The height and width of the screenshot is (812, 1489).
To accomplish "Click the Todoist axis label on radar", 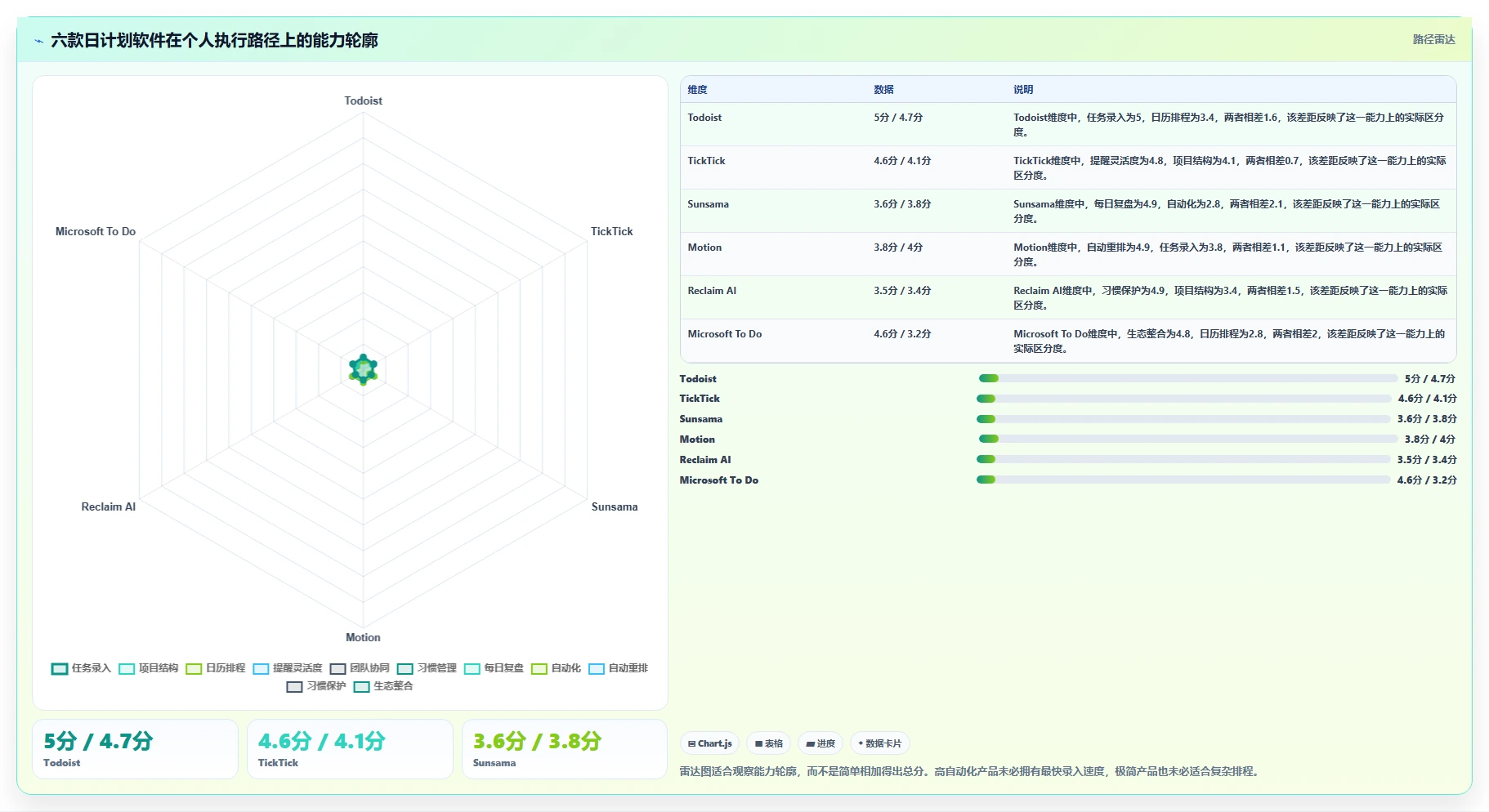I will [363, 100].
